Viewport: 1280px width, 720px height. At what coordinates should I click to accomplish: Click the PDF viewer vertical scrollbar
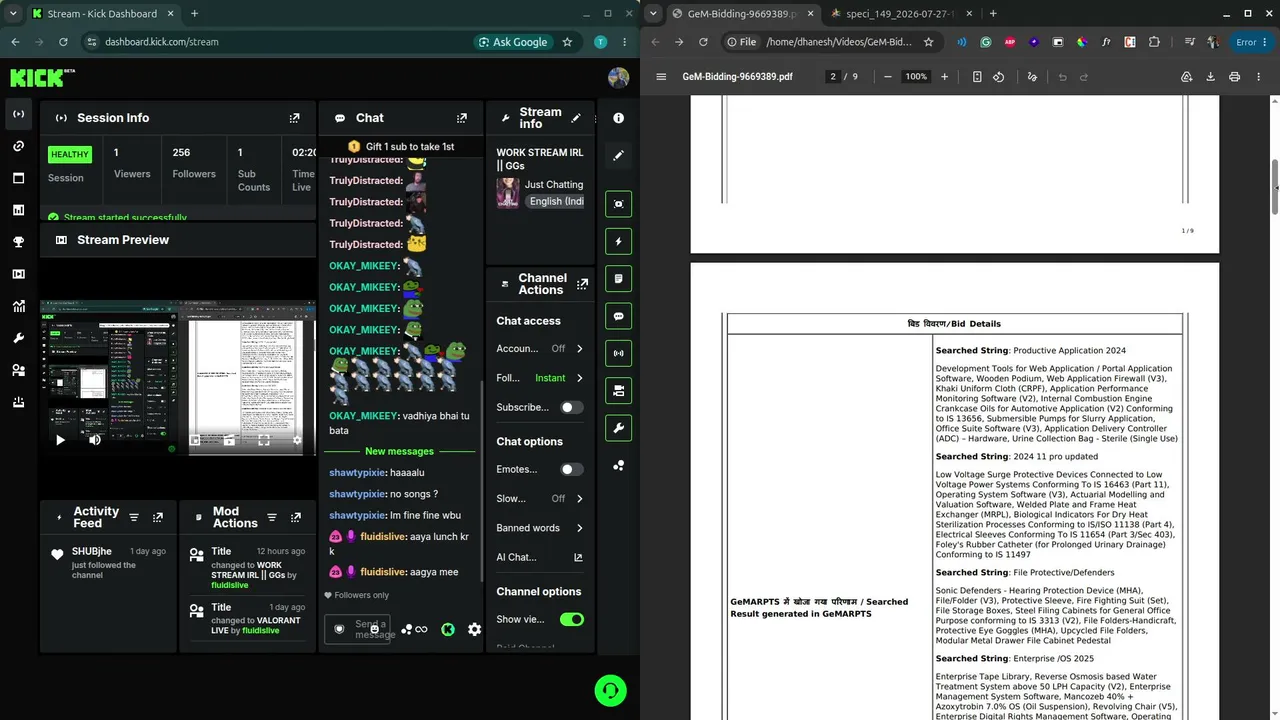(x=1274, y=185)
